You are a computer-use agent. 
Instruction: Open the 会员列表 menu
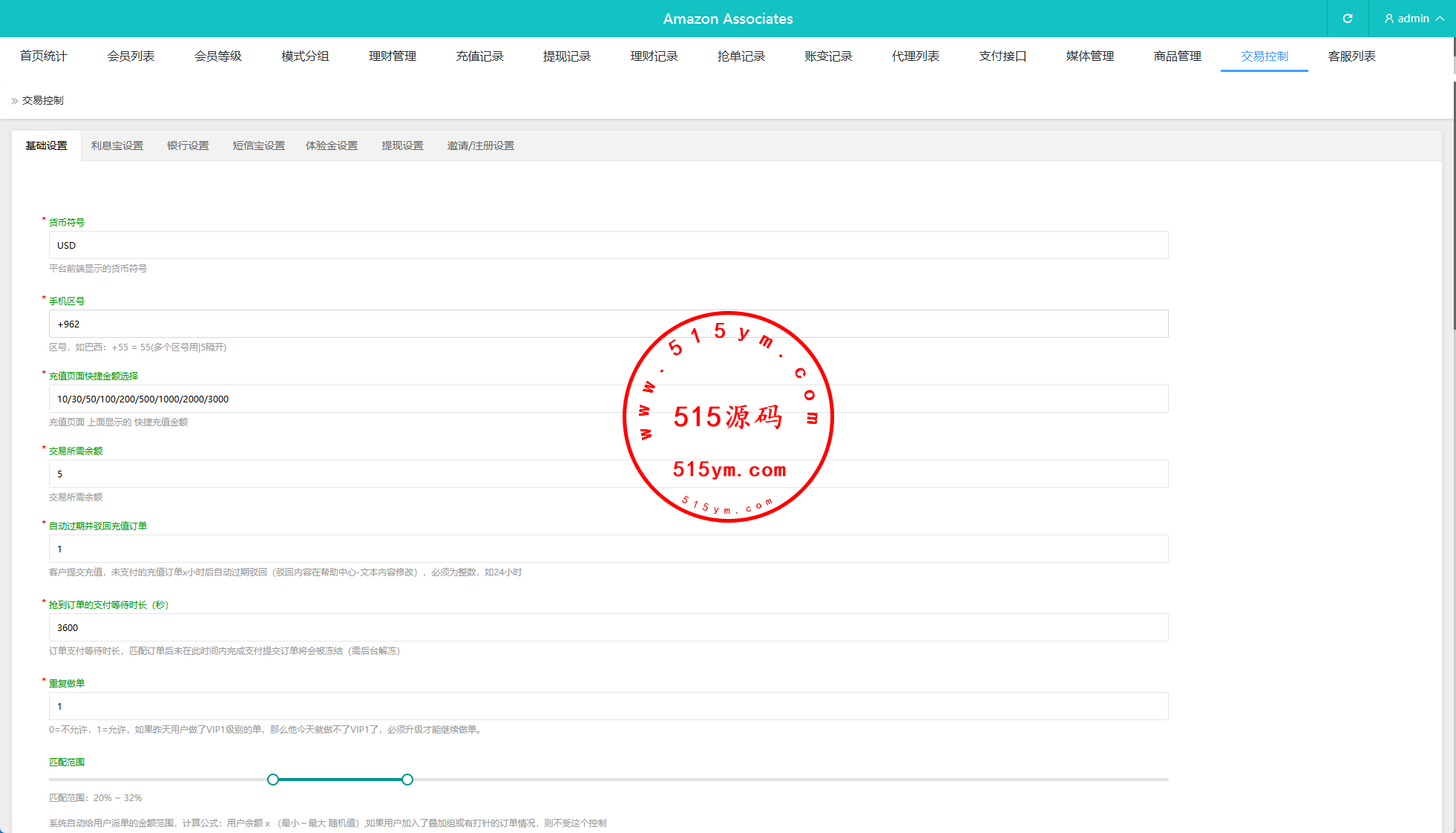131,56
